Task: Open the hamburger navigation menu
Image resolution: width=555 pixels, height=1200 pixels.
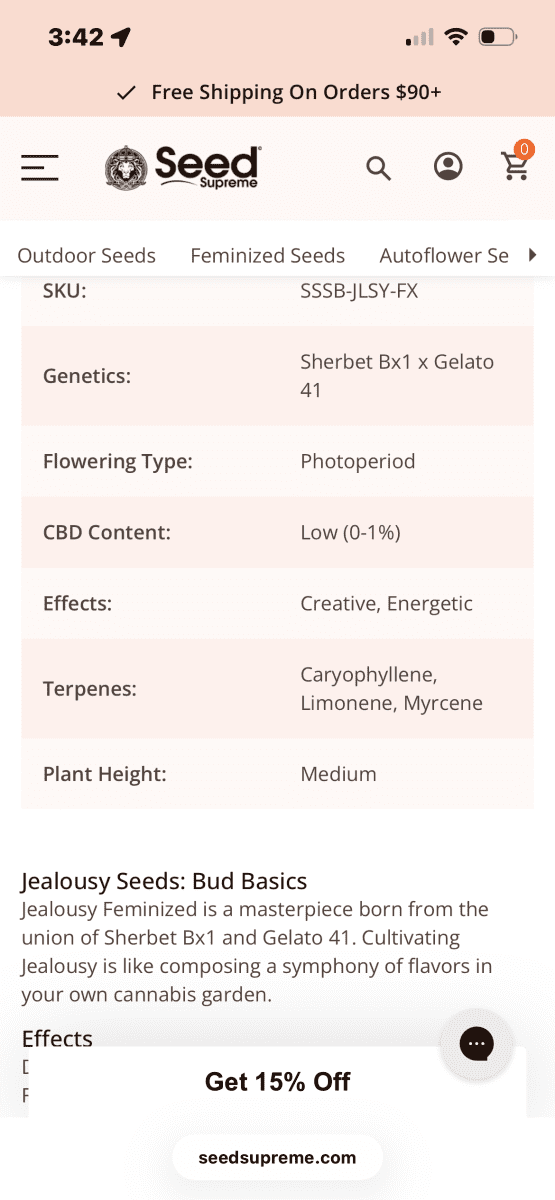Action: click(40, 167)
